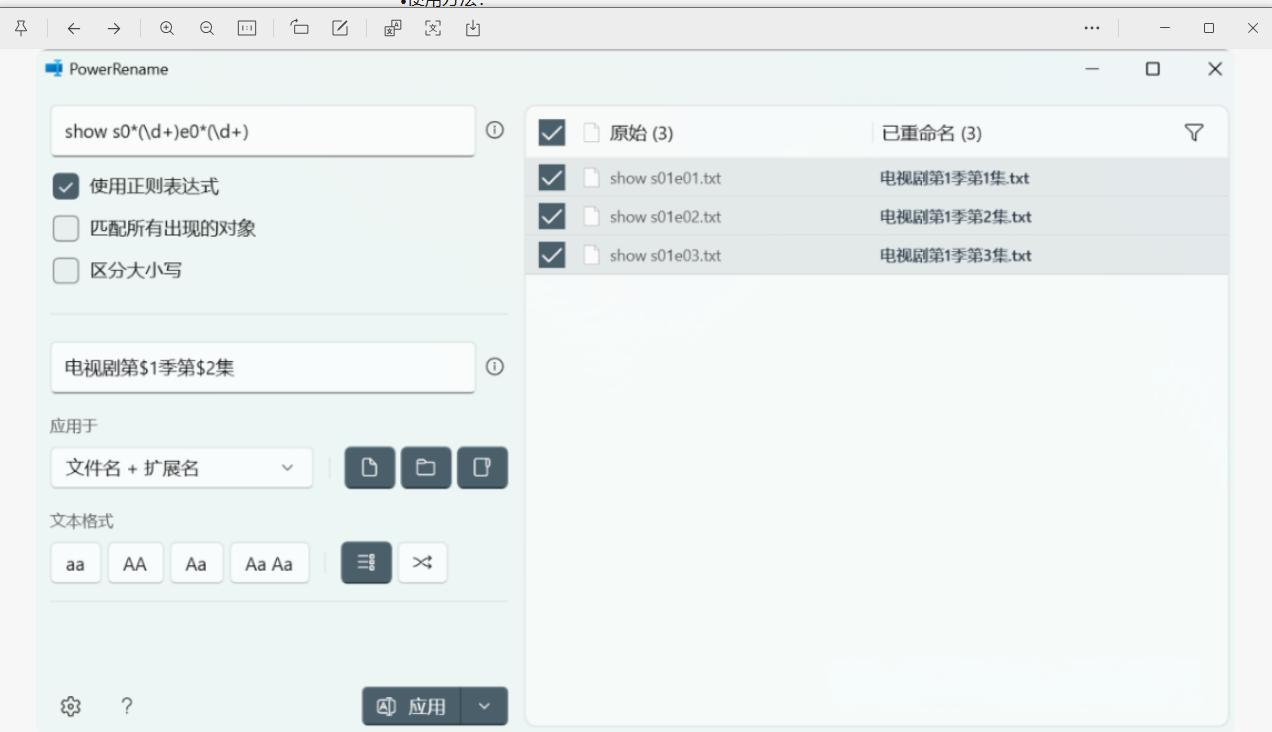Click the include folders icon button
The height and width of the screenshot is (732, 1272).
(426, 468)
